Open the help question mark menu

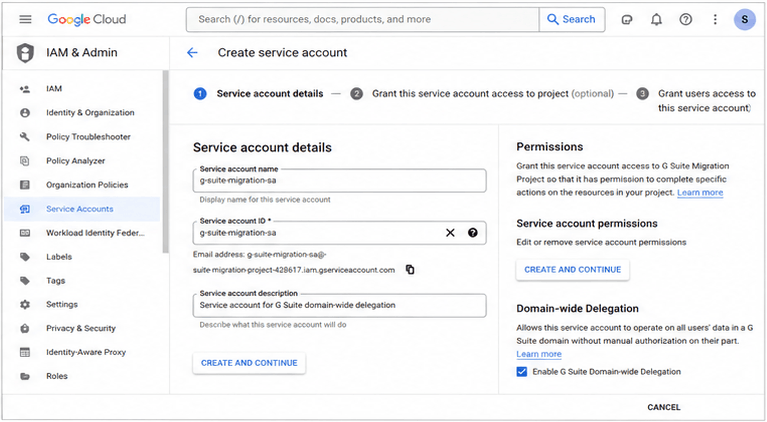(686, 20)
